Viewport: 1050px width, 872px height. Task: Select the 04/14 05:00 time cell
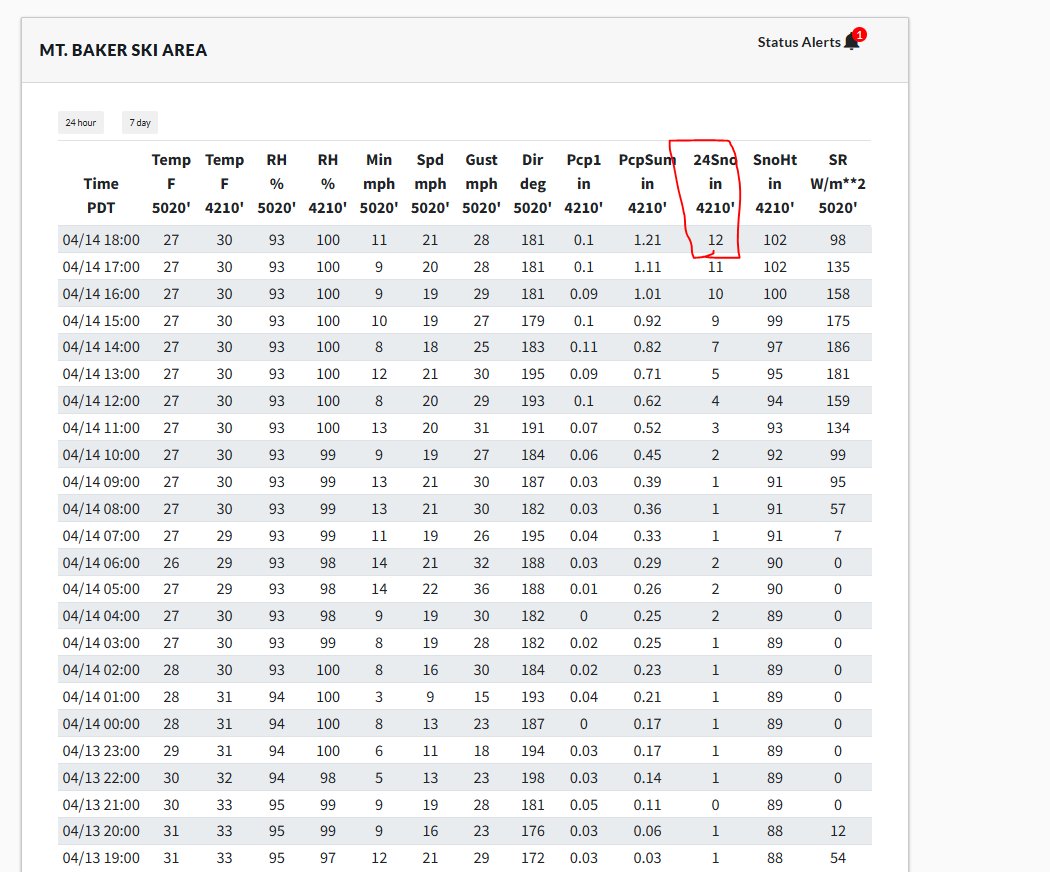point(101,589)
